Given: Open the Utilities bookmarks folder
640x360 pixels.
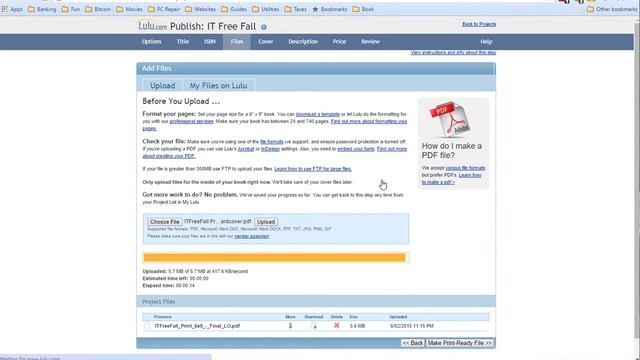Looking at the screenshot, I should 266,9.
